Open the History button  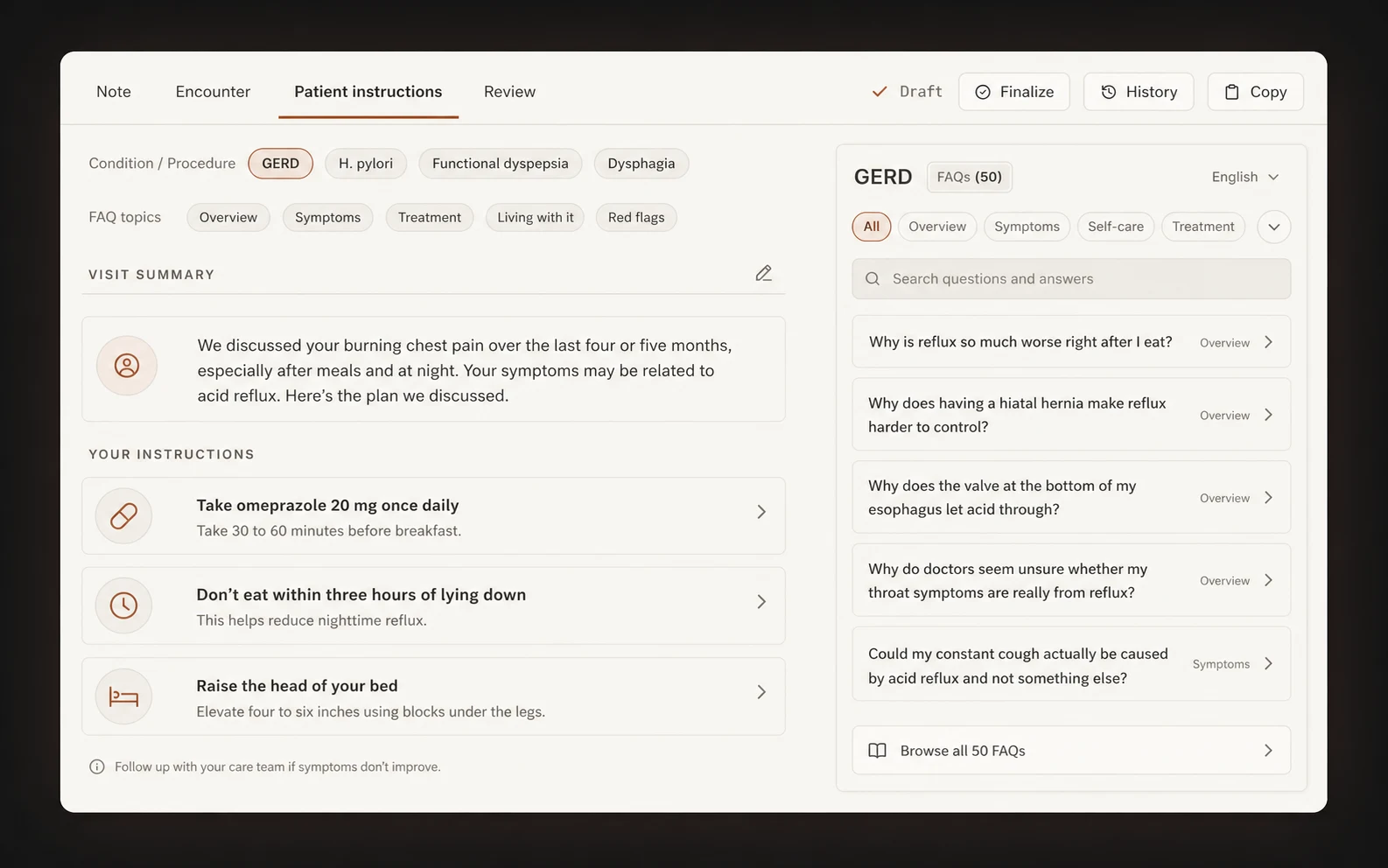coord(1139,92)
